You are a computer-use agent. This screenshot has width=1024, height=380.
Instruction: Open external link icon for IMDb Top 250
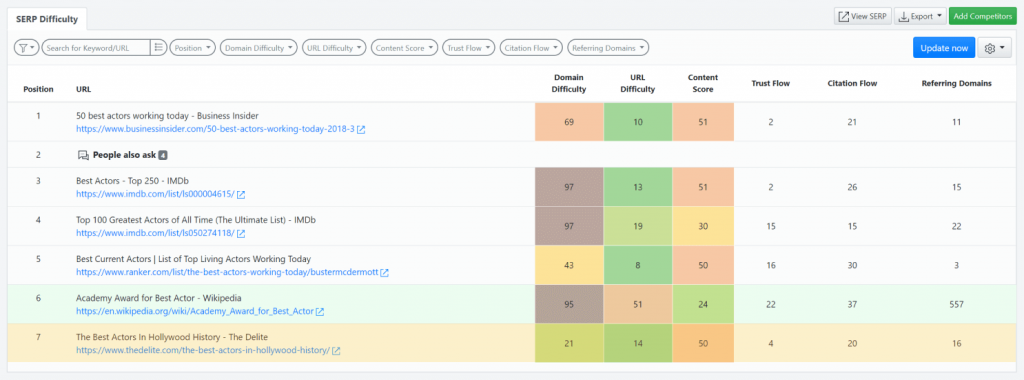click(x=241, y=195)
